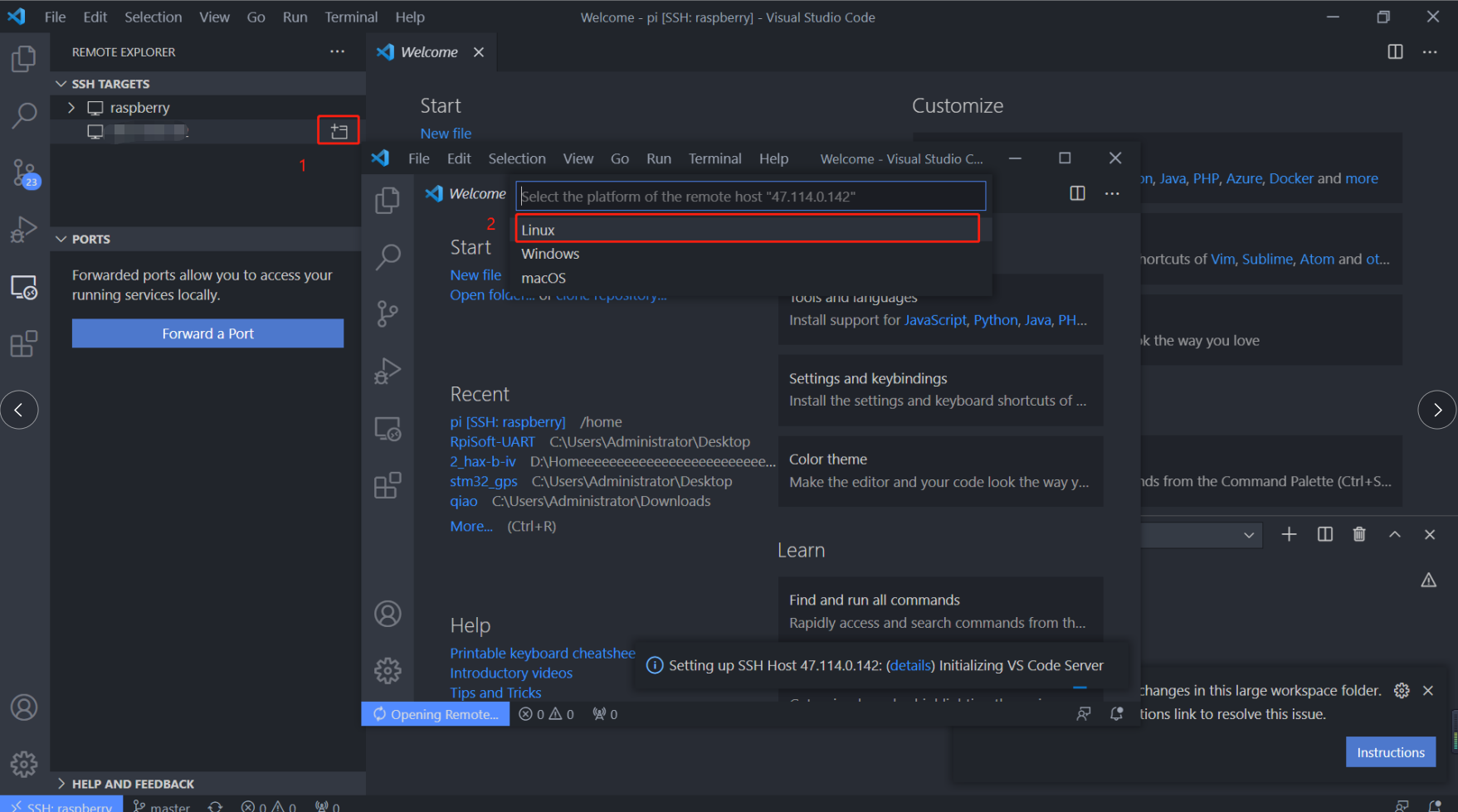Open Accounts in the outer activity bar
The image size is (1458, 812).
(24, 707)
